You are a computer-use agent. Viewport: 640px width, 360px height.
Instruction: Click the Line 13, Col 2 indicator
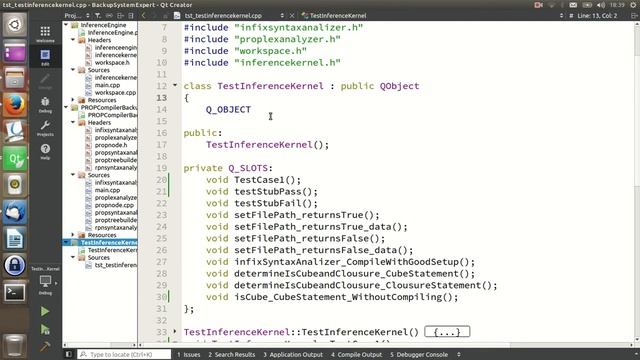pos(597,16)
